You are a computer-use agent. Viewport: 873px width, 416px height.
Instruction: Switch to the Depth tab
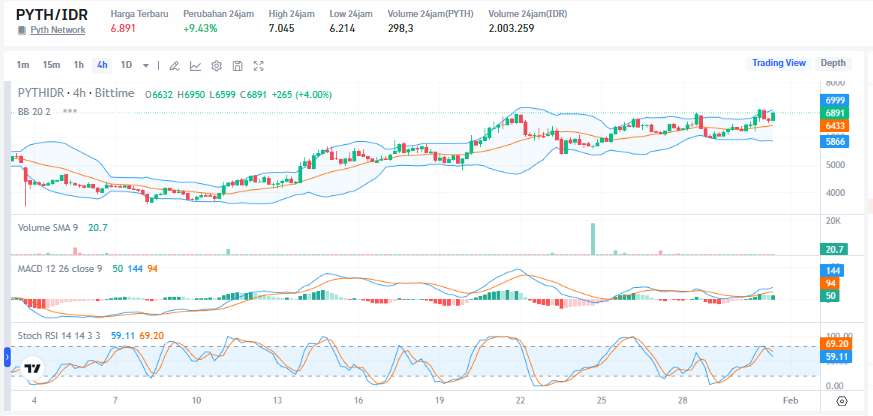pos(832,63)
